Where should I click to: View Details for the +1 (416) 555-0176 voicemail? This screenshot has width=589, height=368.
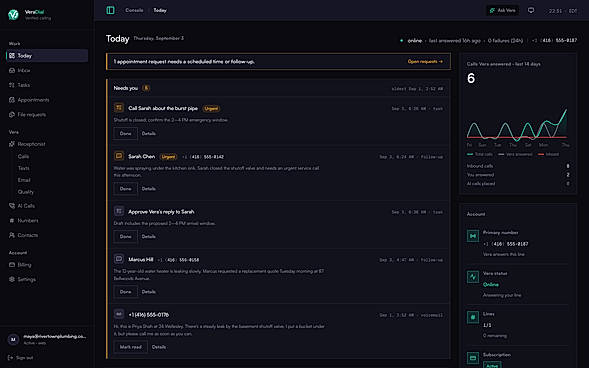[159, 347]
